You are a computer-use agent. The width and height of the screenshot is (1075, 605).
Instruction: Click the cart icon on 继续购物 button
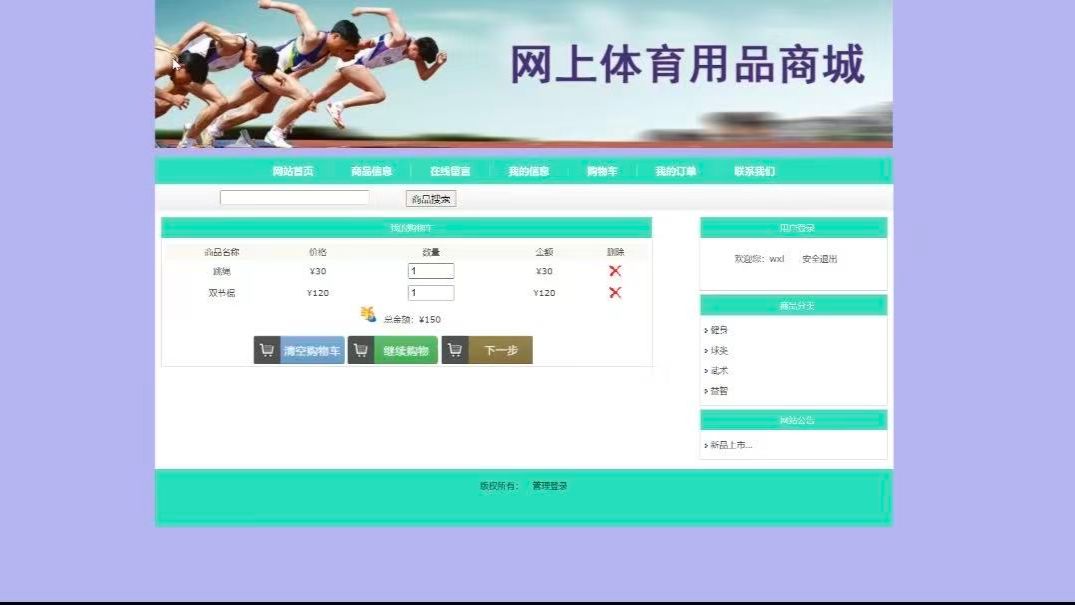point(361,350)
